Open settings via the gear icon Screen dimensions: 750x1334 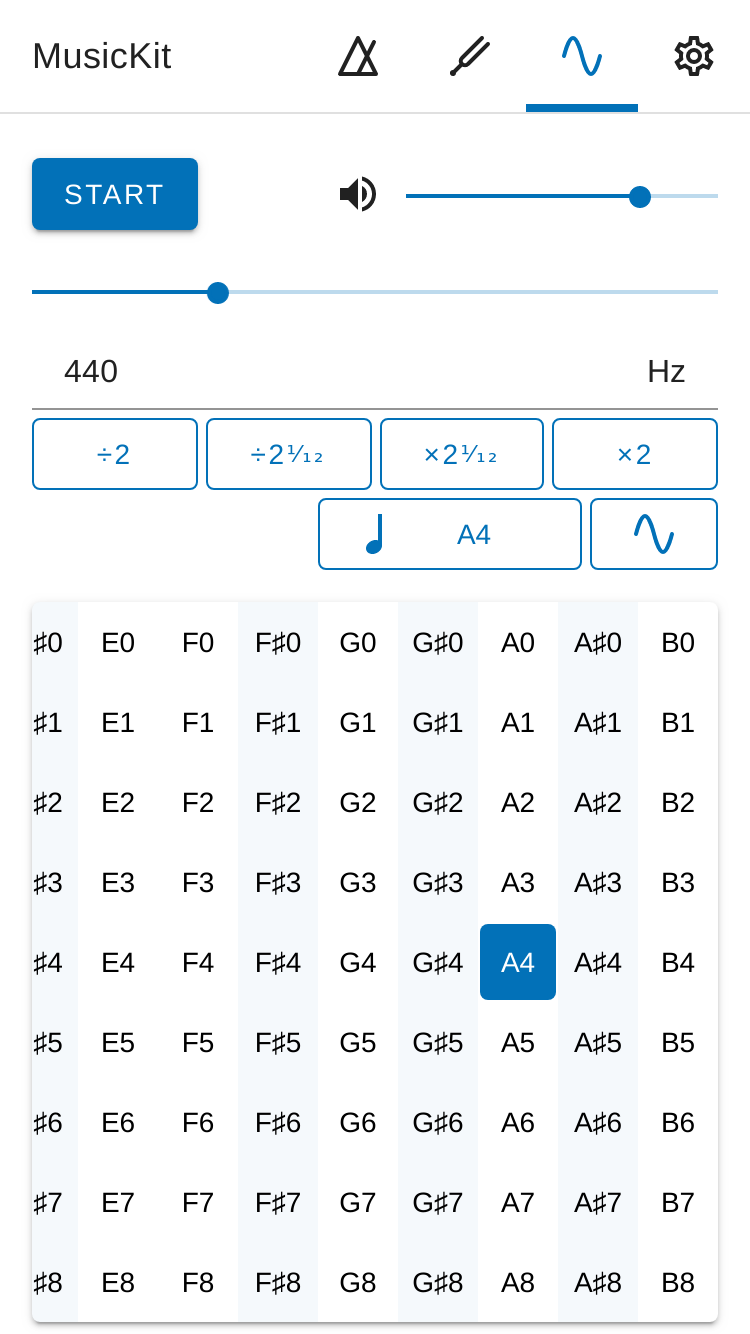(694, 56)
